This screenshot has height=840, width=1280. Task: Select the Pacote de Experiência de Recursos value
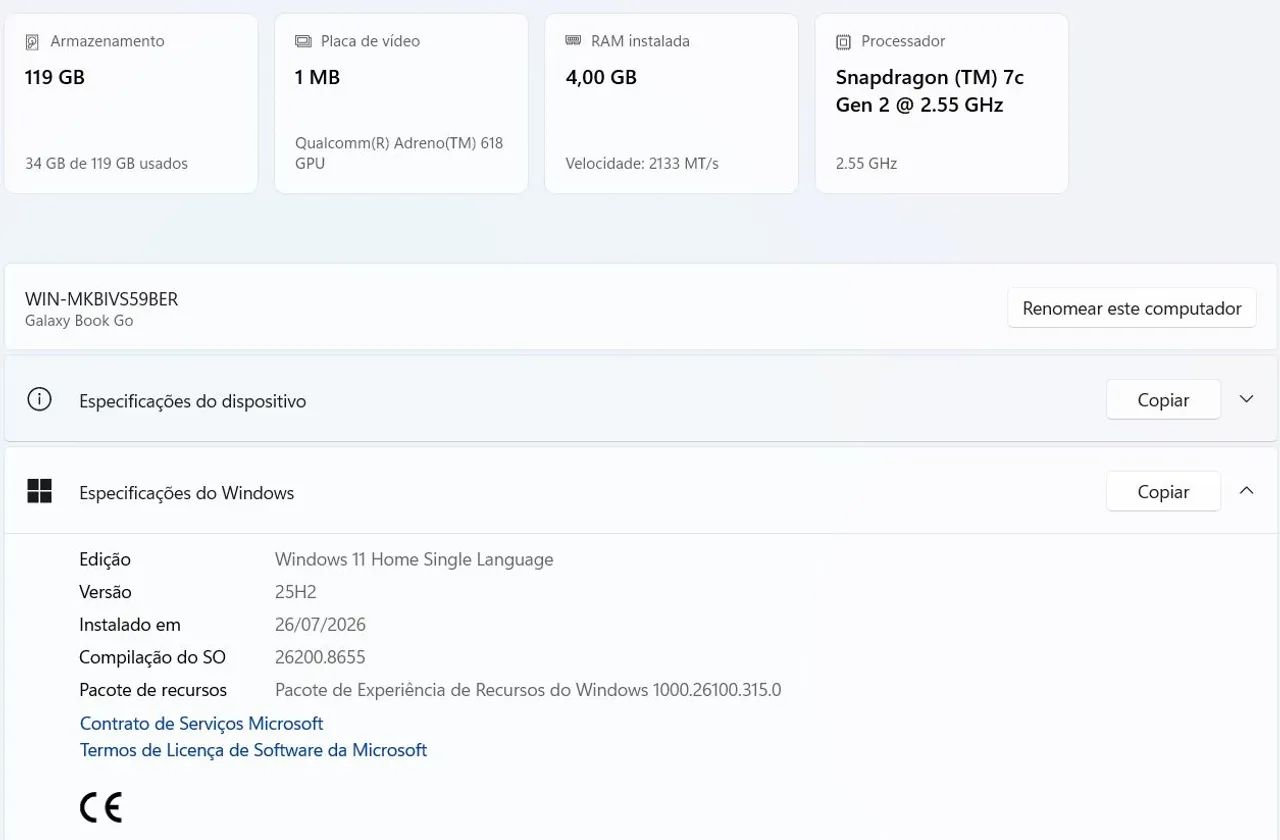point(528,690)
